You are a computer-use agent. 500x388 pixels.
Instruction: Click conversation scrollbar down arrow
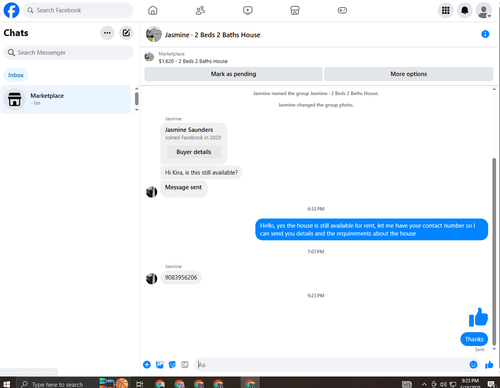coord(494,349)
